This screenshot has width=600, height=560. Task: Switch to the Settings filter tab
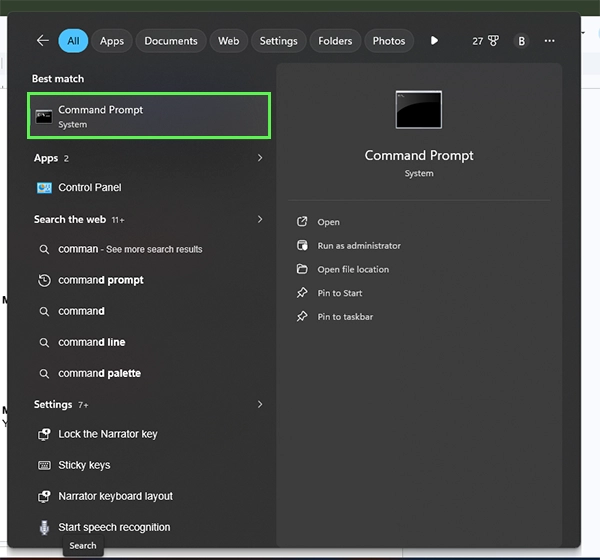[x=278, y=41]
